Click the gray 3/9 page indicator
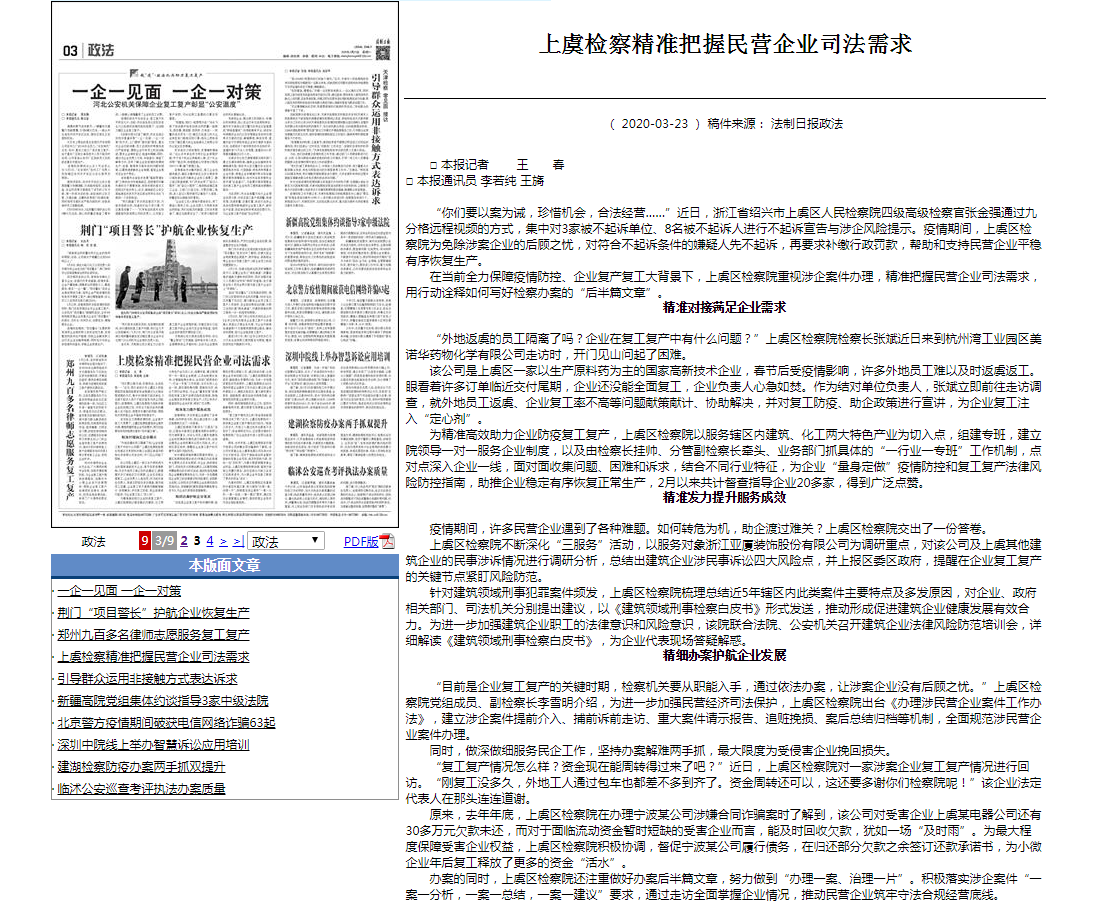This screenshot has height=906, width=1112. [x=165, y=541]
